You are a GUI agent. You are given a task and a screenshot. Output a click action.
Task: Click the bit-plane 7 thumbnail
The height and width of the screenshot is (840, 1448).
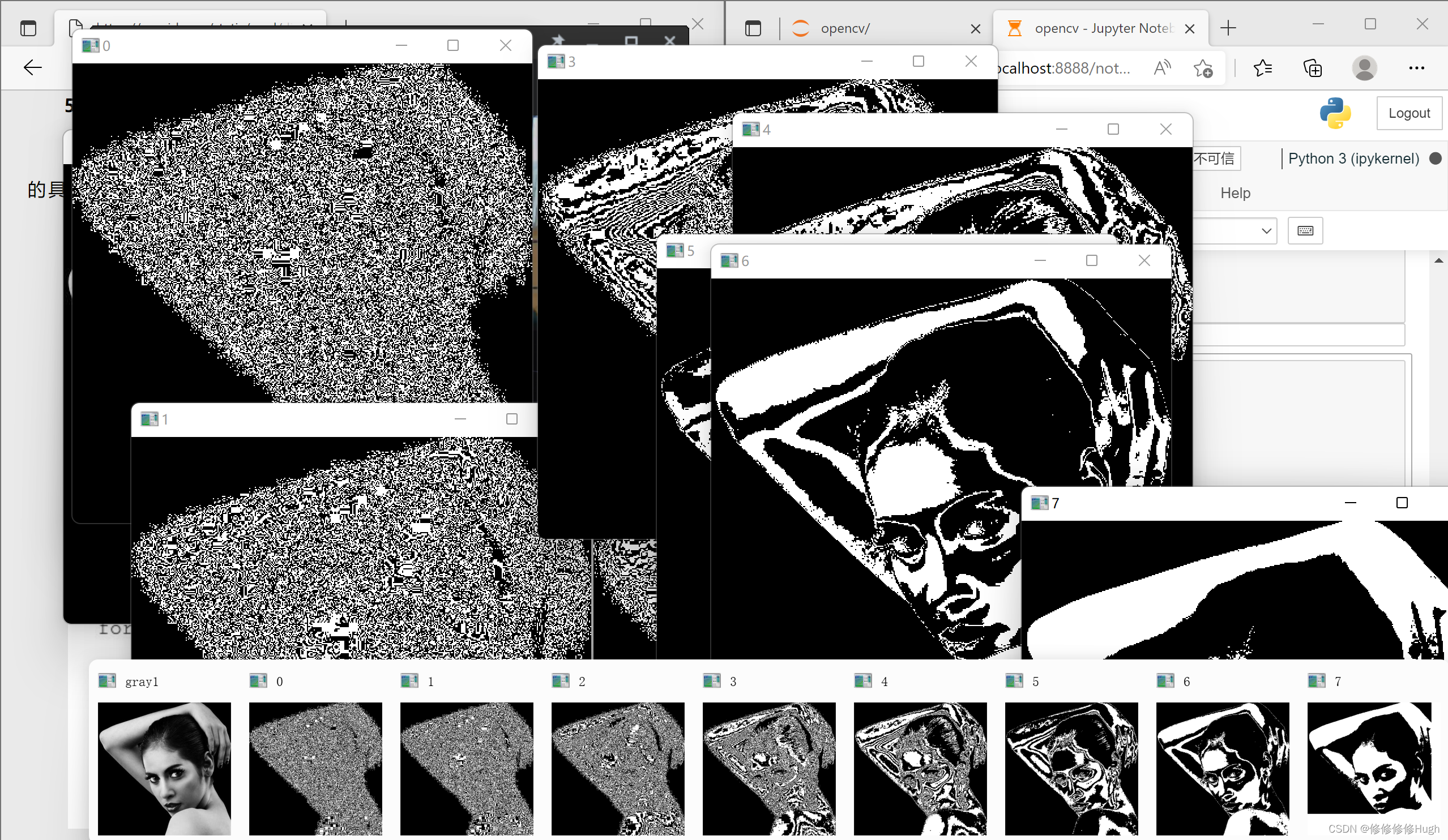[1369, 758]
